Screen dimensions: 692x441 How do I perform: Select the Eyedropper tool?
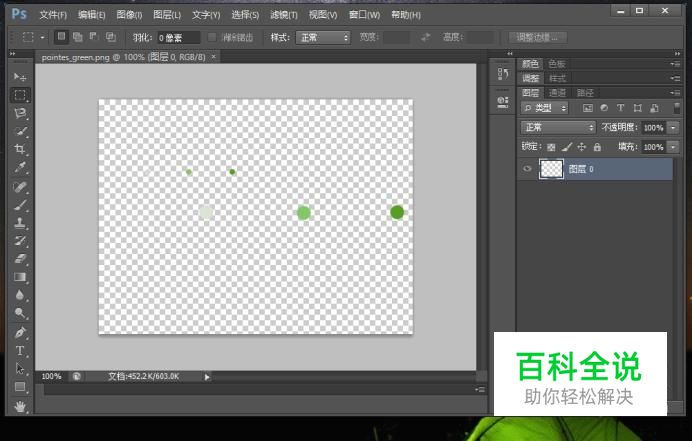tap(20, 167)
